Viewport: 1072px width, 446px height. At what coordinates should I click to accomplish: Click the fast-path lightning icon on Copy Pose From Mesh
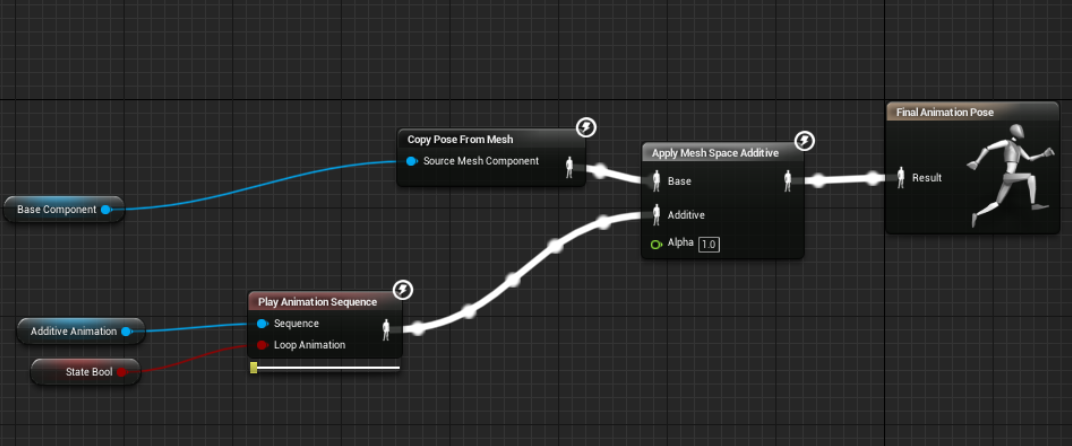point(586,127)
